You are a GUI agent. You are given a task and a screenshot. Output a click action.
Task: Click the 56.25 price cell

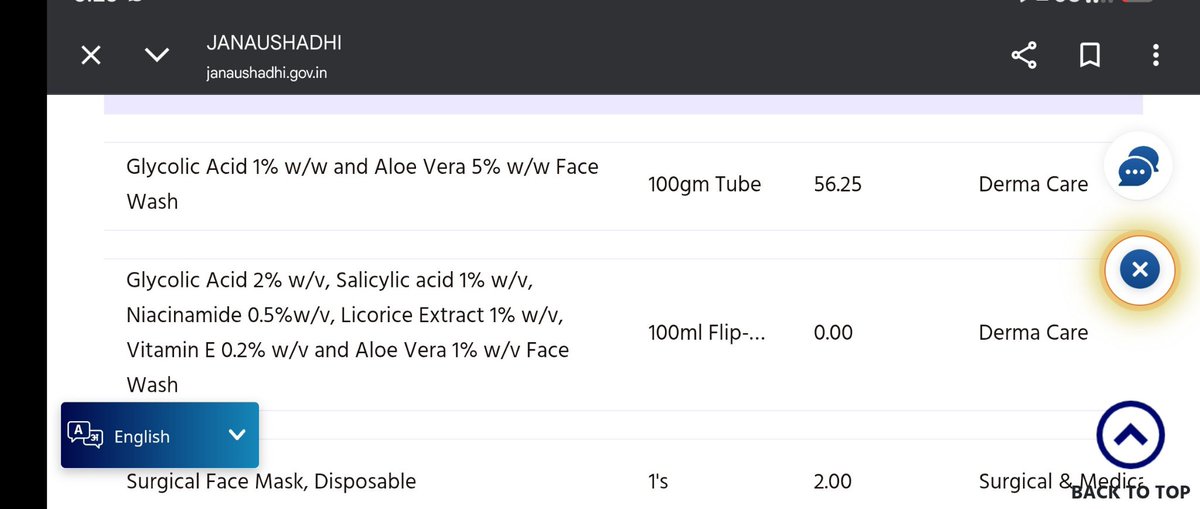838,184
